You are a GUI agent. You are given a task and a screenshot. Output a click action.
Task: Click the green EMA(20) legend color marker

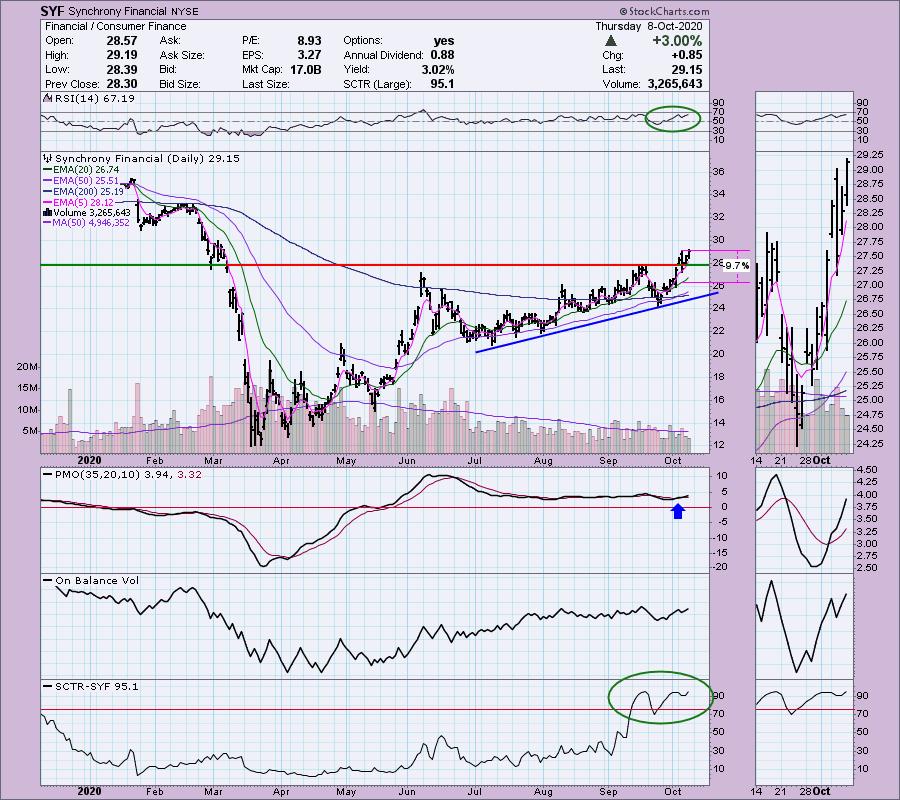click(x=48, y=169)
